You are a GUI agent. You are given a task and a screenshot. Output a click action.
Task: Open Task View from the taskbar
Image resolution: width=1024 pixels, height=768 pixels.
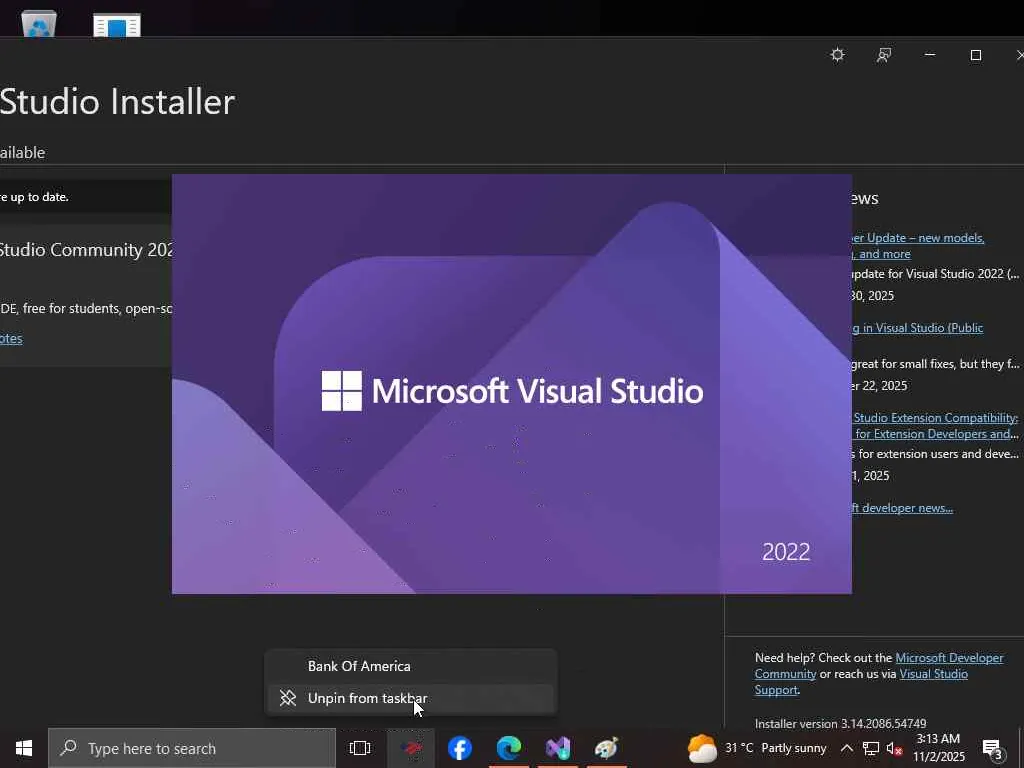360,748
